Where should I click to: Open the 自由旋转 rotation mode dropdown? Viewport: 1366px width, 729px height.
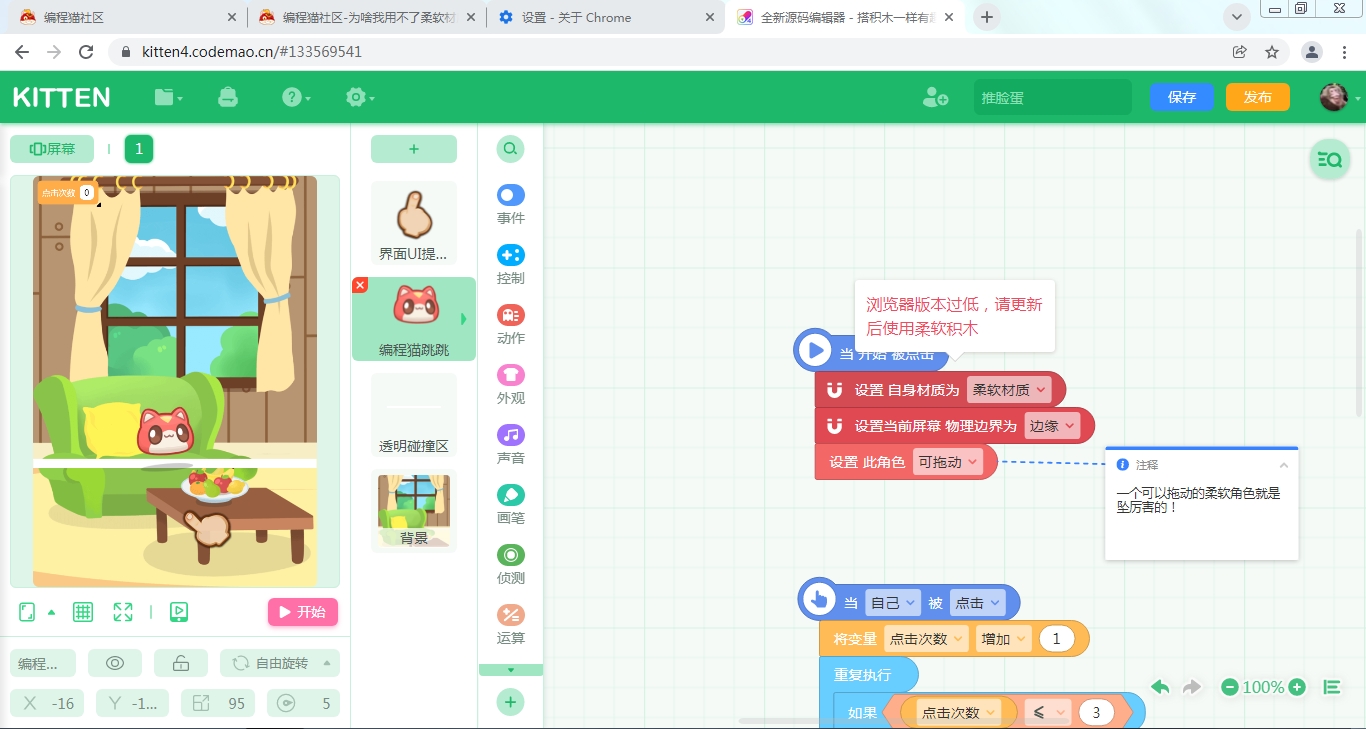click(x=280, y=663)
